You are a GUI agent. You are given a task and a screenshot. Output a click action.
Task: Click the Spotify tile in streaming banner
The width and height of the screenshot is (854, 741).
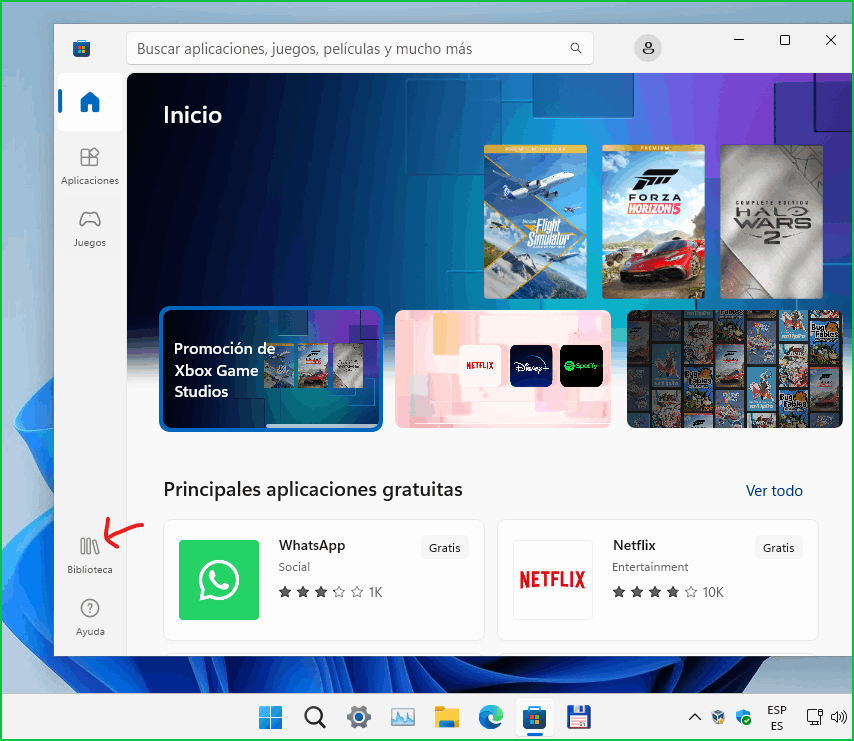pyautogui.click(x=581, y=366)
